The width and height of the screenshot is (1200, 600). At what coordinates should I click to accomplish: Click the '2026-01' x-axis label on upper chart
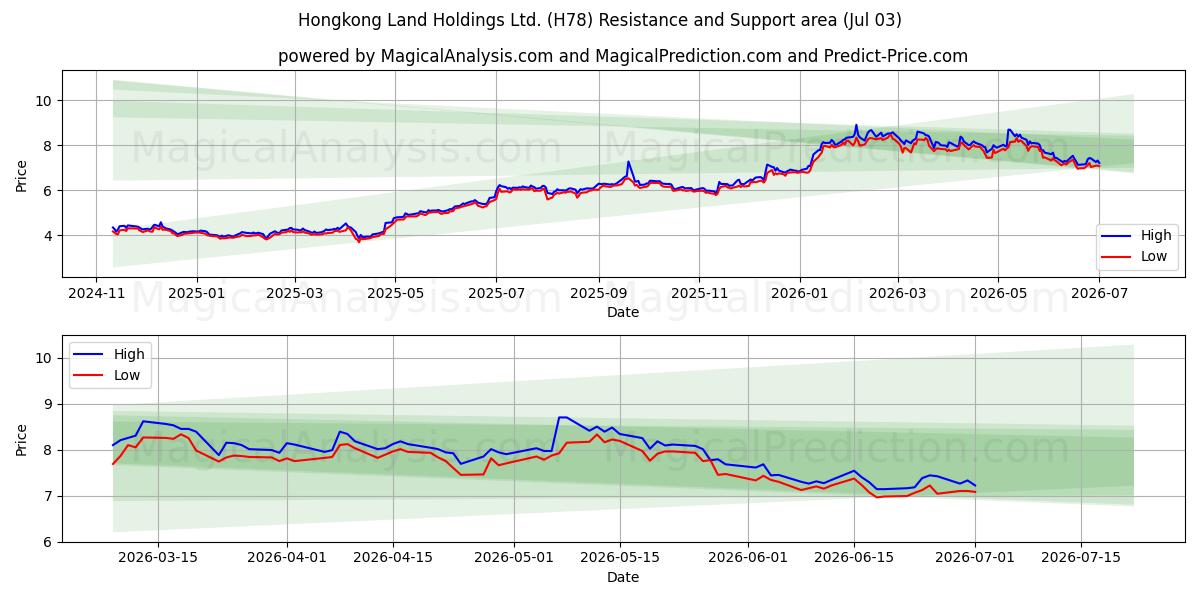tap(800, 295)
